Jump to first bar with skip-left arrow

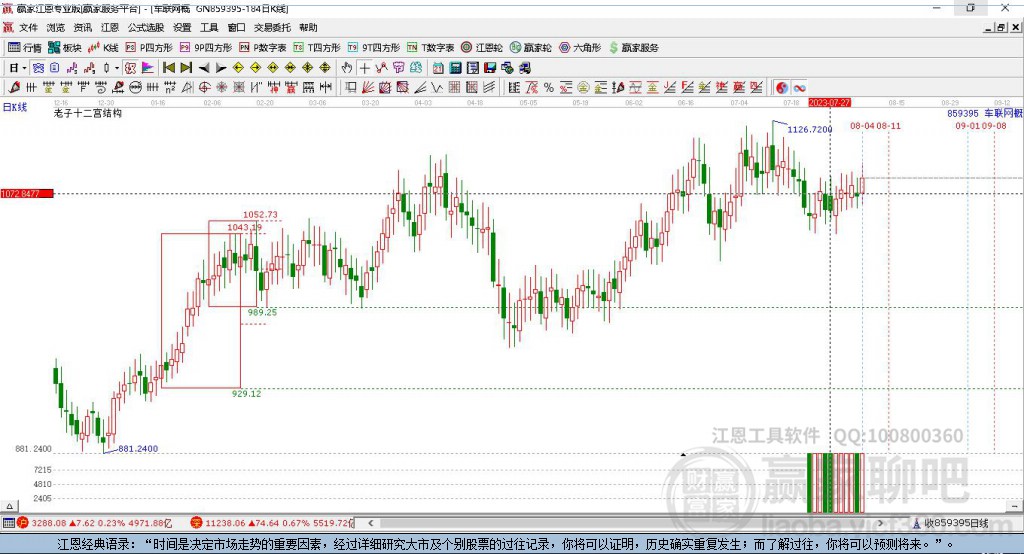(169, 68)
